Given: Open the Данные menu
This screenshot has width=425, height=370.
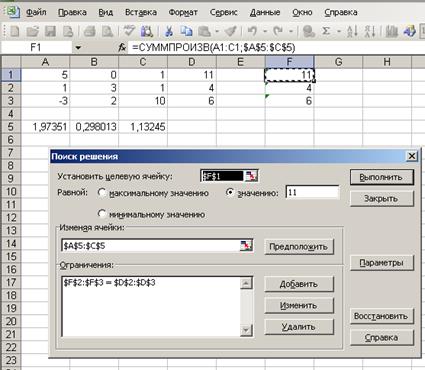Looking at the screenshot, I should pyautogui.click(x=265, y=12).
